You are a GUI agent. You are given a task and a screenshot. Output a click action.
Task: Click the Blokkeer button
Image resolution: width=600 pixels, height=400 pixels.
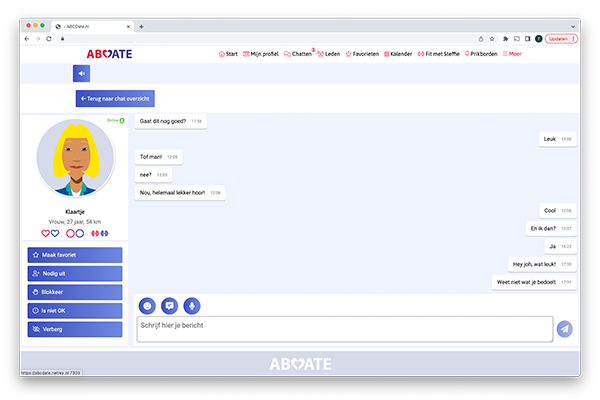pyautogui.click(x=75, y=292)
